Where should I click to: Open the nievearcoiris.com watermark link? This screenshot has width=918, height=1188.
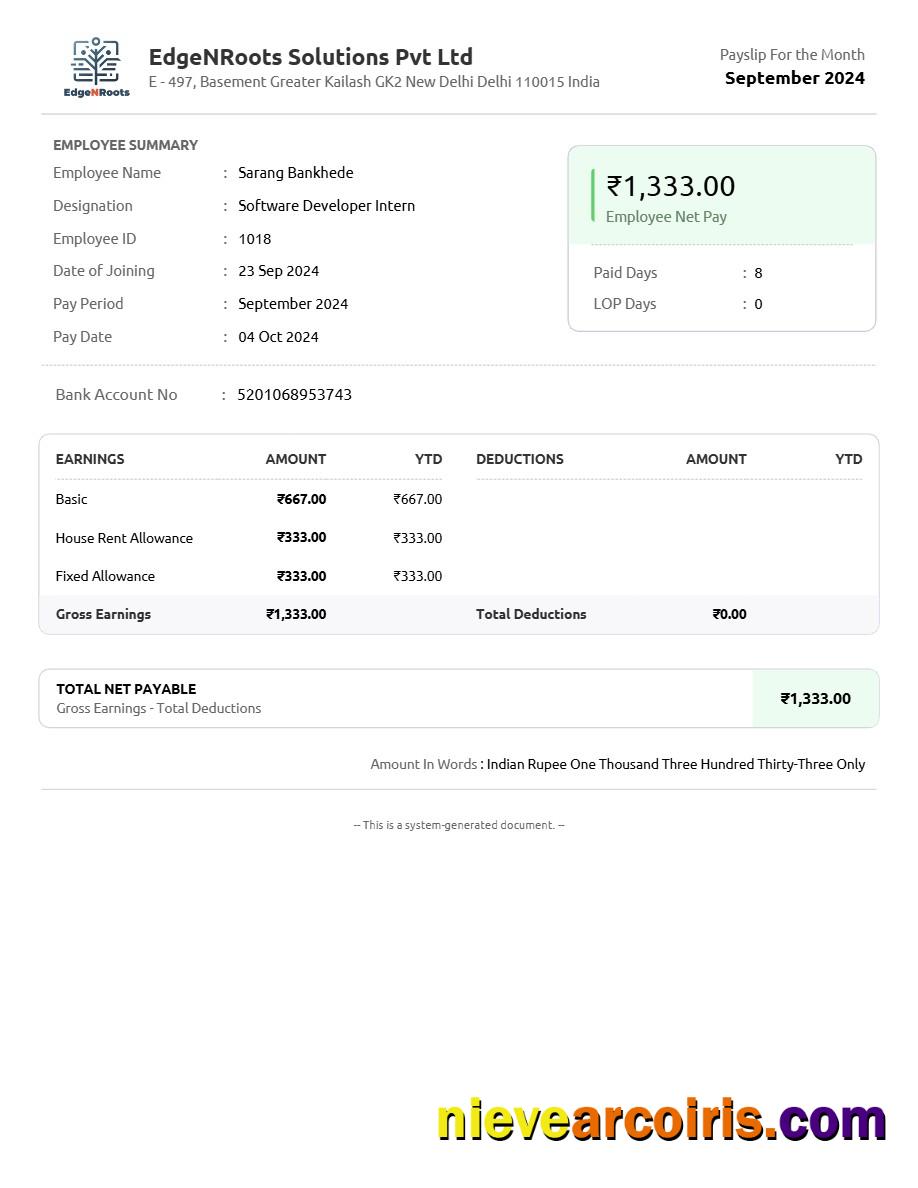(x=661, y=1121)
